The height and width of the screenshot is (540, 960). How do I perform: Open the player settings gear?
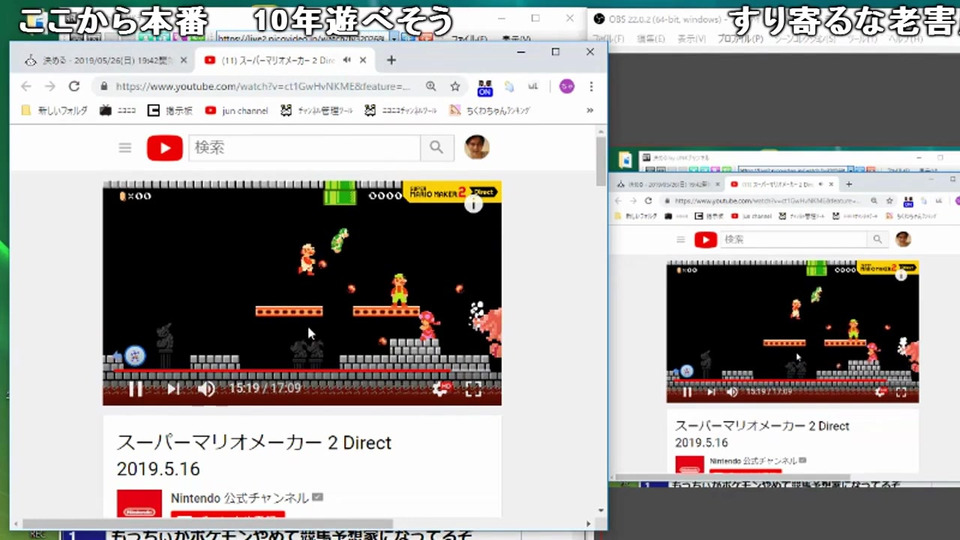point(441,389)
